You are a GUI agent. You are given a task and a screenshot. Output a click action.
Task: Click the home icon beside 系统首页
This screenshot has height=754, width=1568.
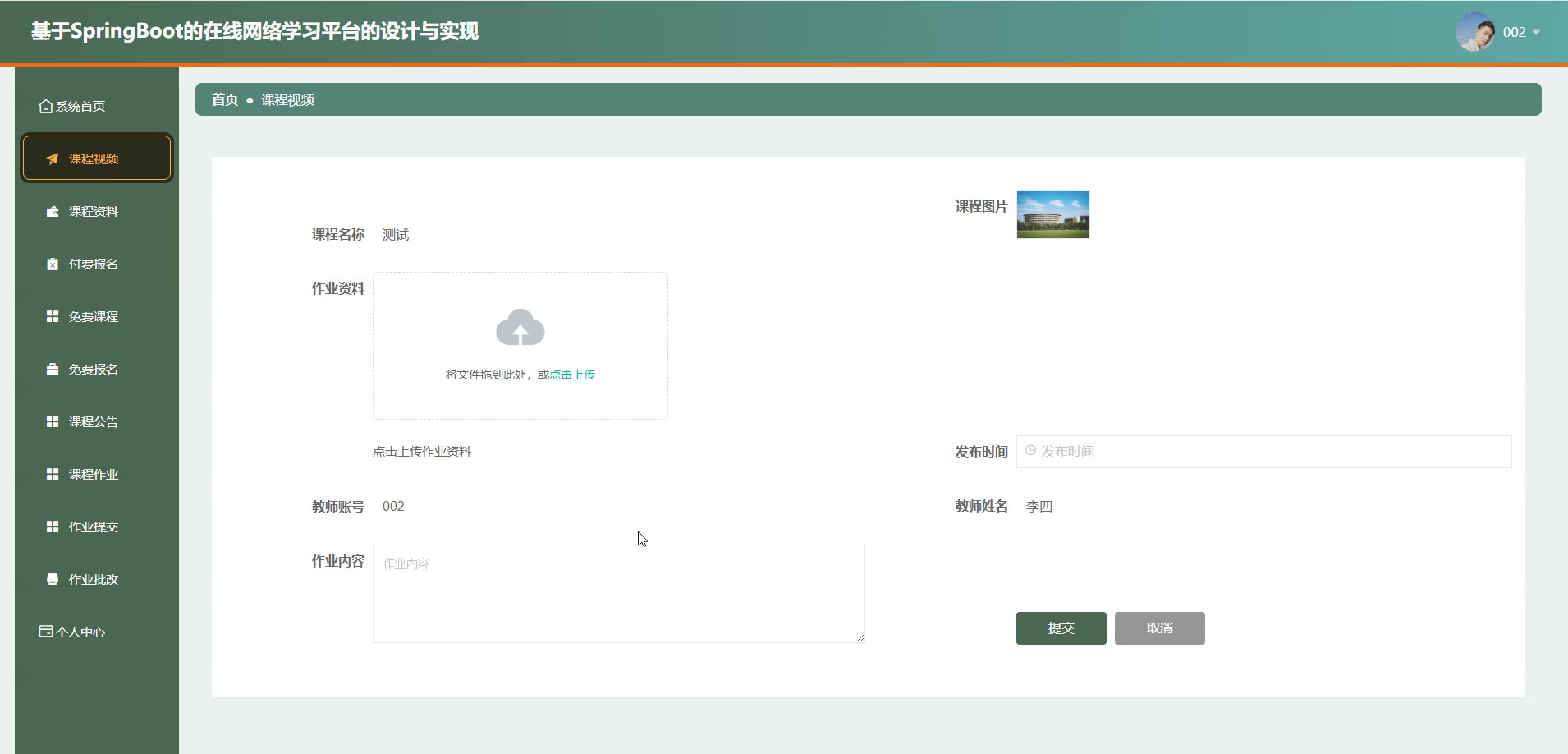point(46,107)
